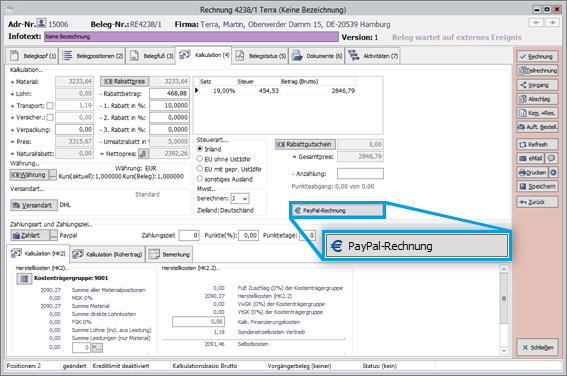
Task: Select EU ohne UstIdNr radio button
Action: 200,159
